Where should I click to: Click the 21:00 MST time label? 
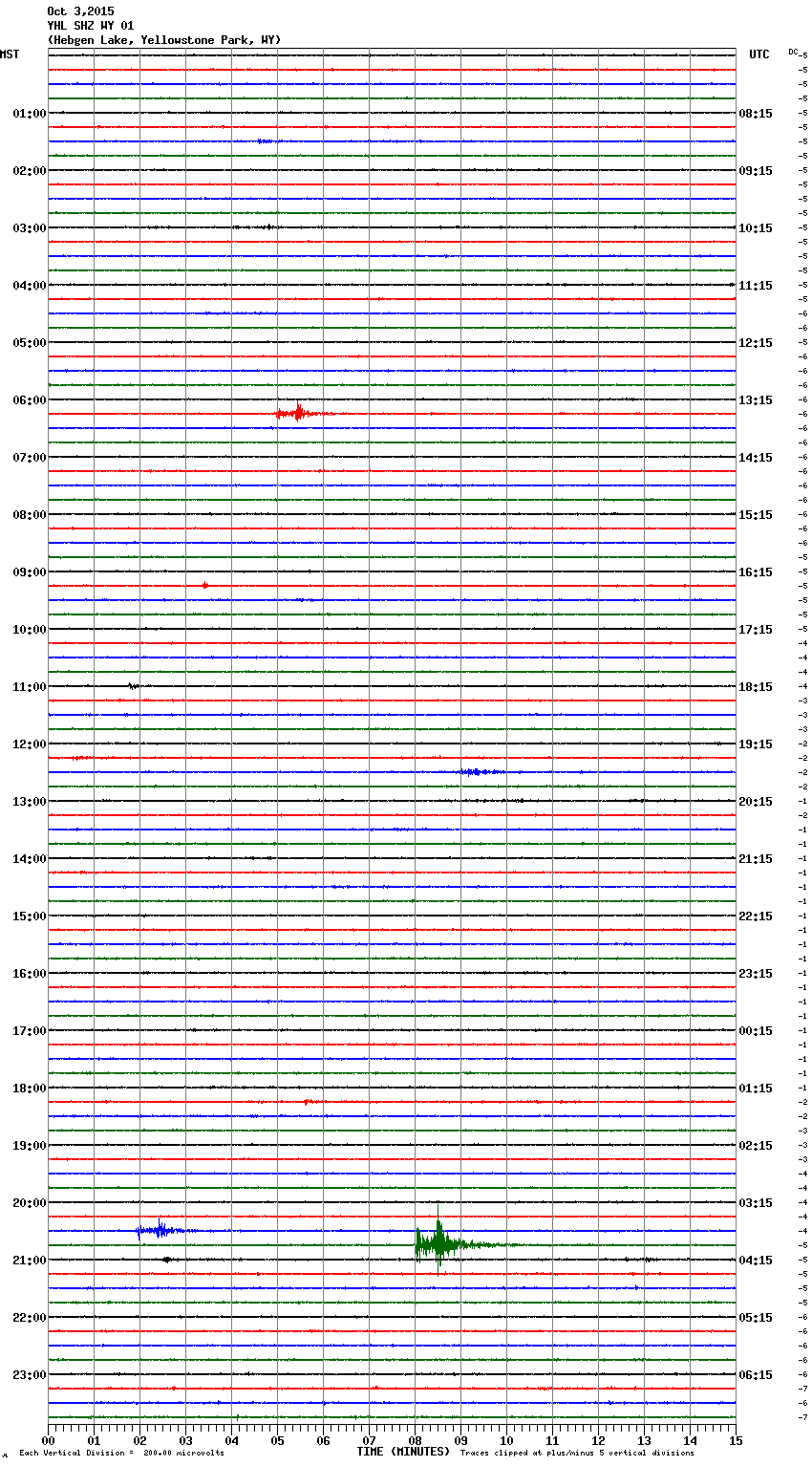click(x=30, y=1261)
